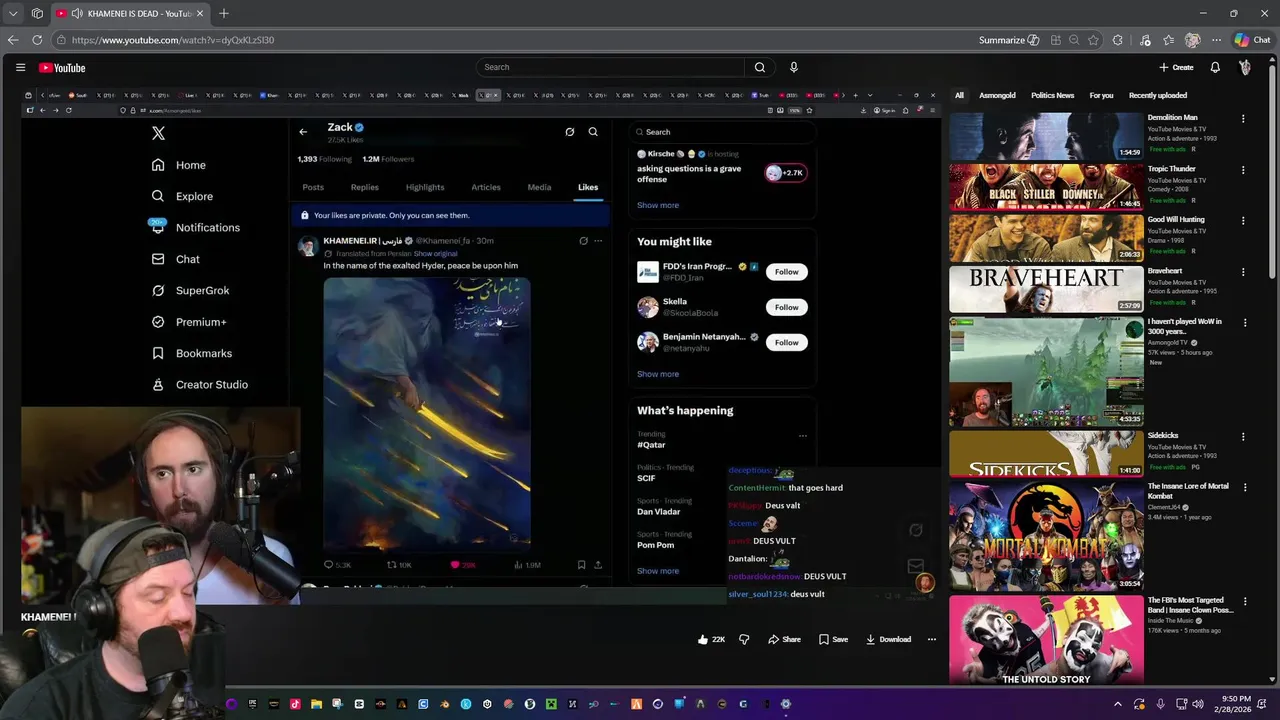Select the Politics News filter chip
This screenshot has height=720, width=1280.
pyautogui.click(x=1052, y=95)
